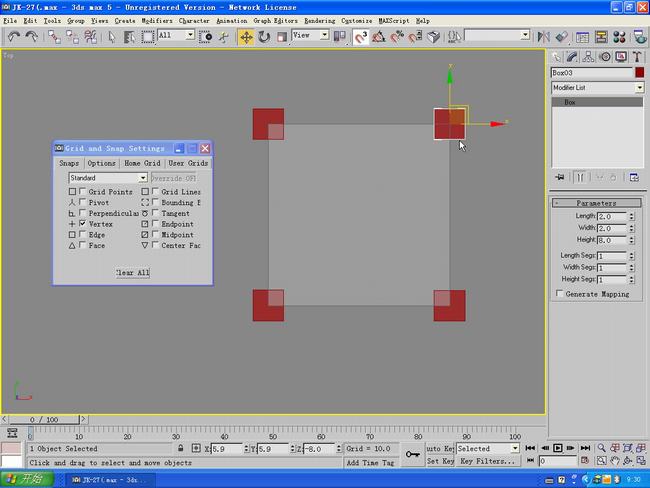Click the Height Segs spinner arrows
The image size is (650, 488).
click(x=631, y=279)
